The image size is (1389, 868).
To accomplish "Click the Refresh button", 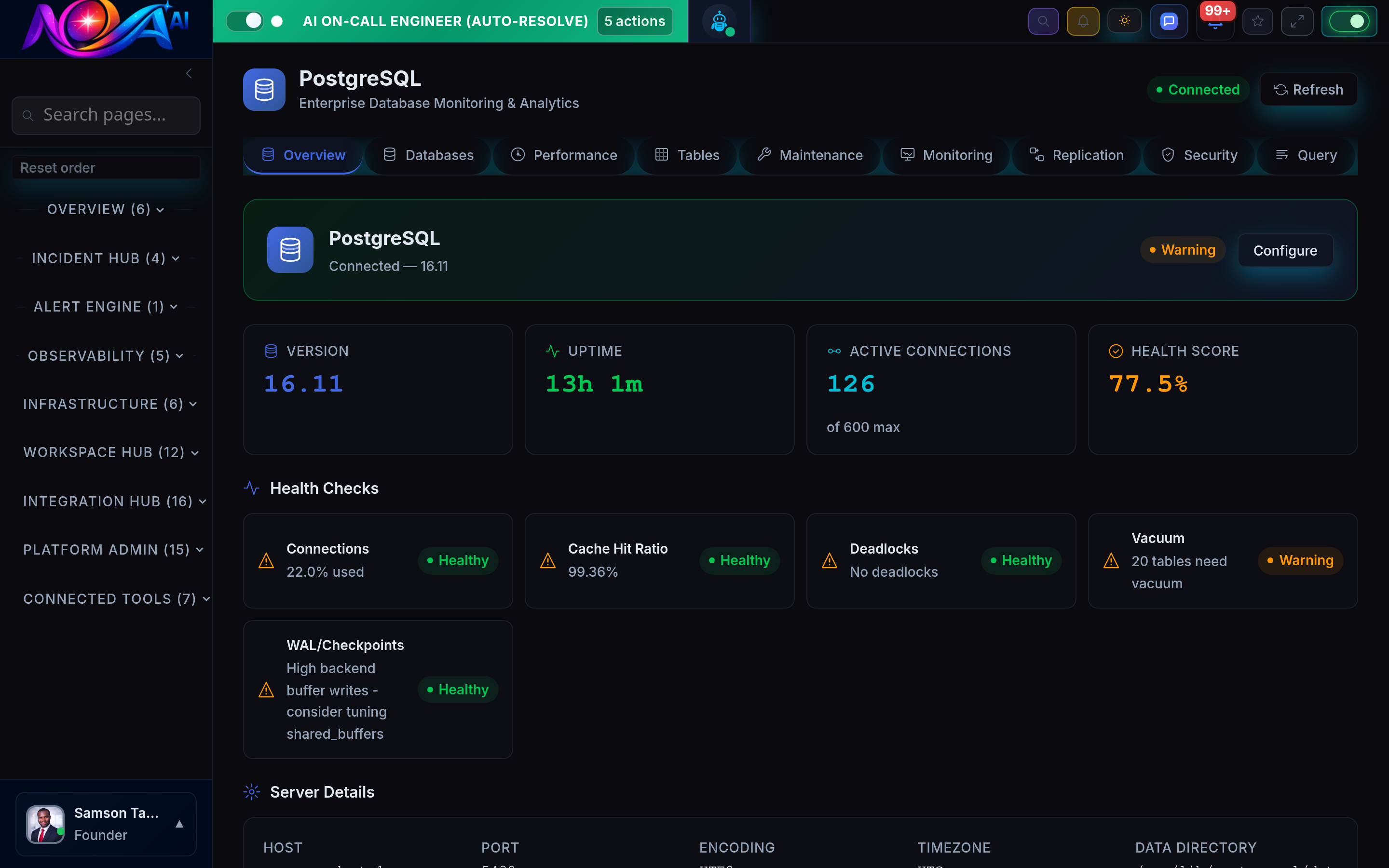I will tap(1308, 90).
